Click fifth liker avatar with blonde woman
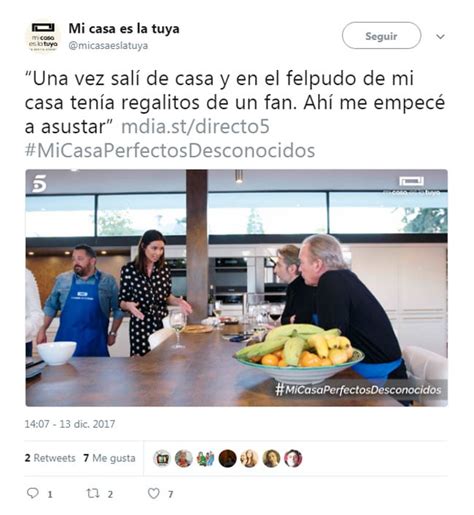 (249, 458)
